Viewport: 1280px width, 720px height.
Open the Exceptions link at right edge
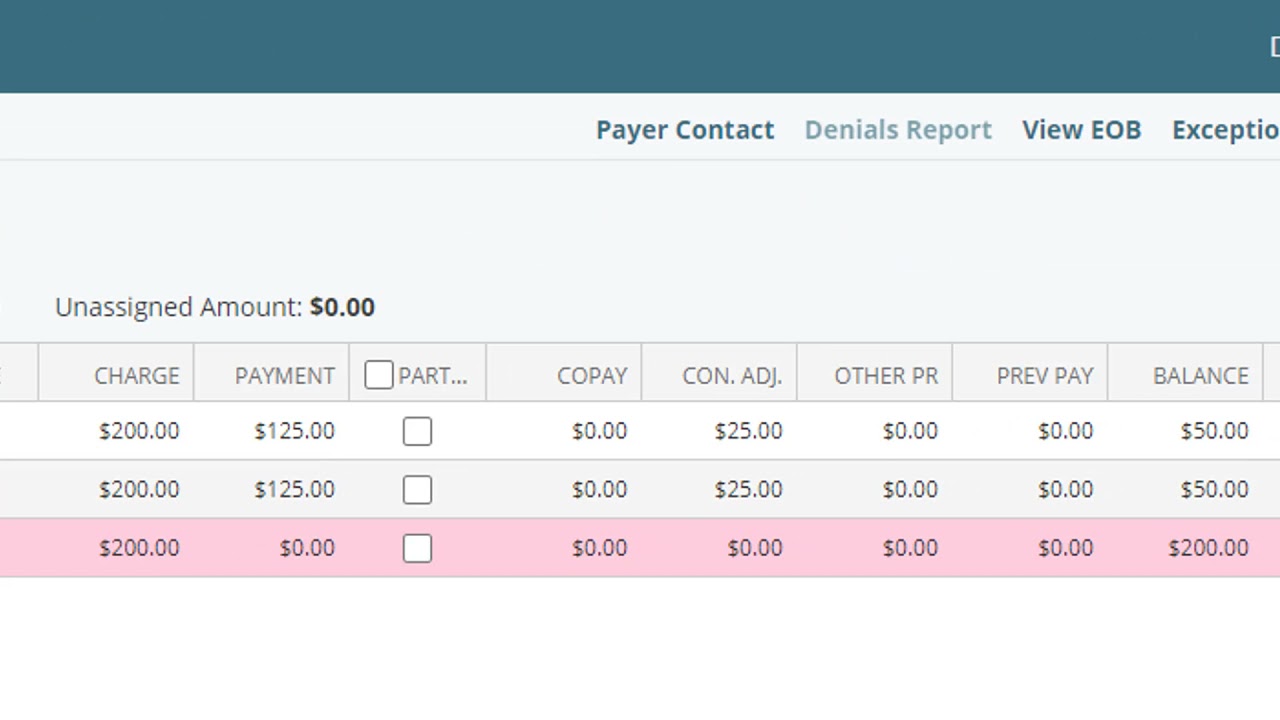pyautogui.click(x=1225, y=130)
